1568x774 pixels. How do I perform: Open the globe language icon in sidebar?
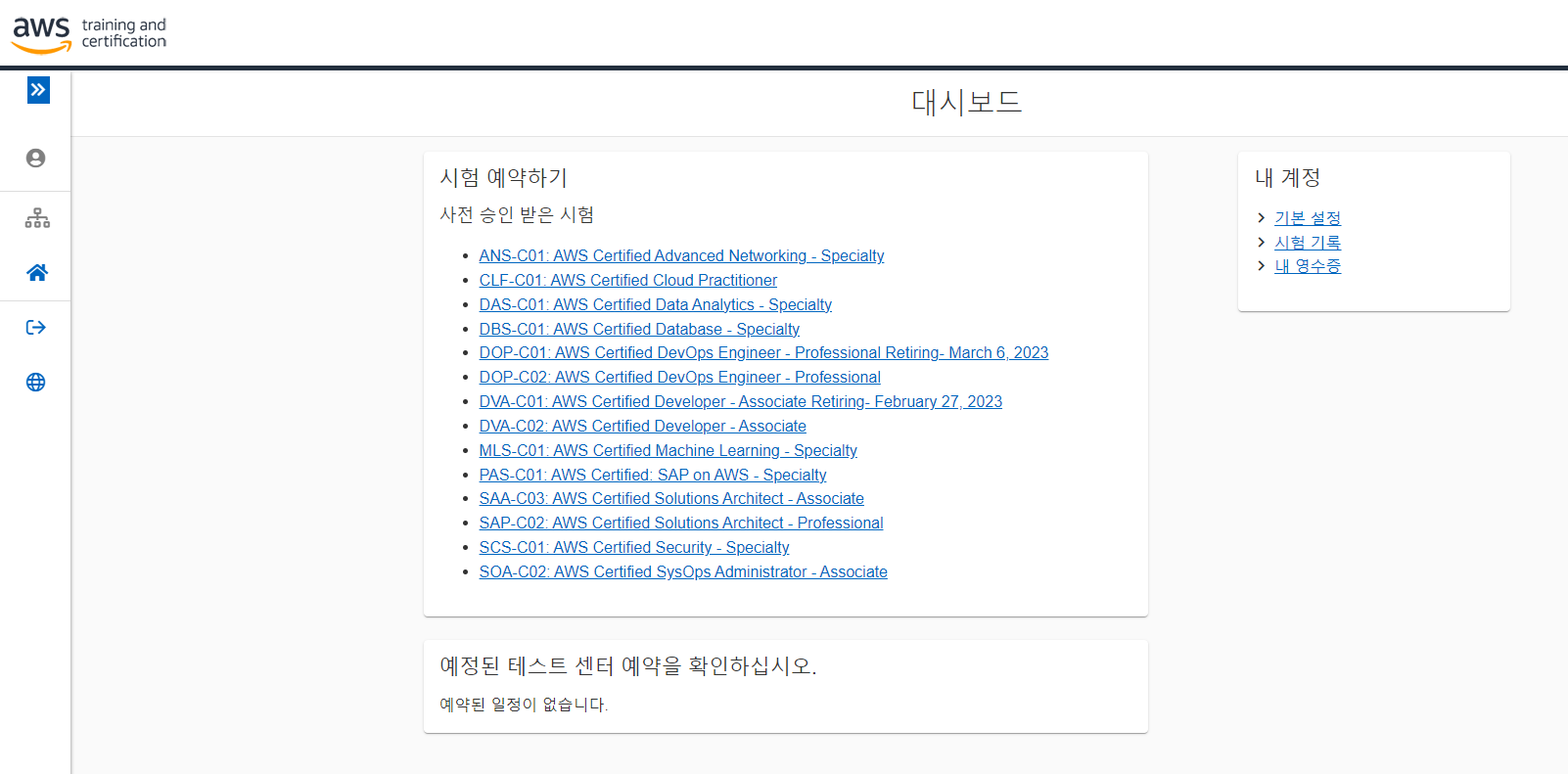tap(36, 383)
